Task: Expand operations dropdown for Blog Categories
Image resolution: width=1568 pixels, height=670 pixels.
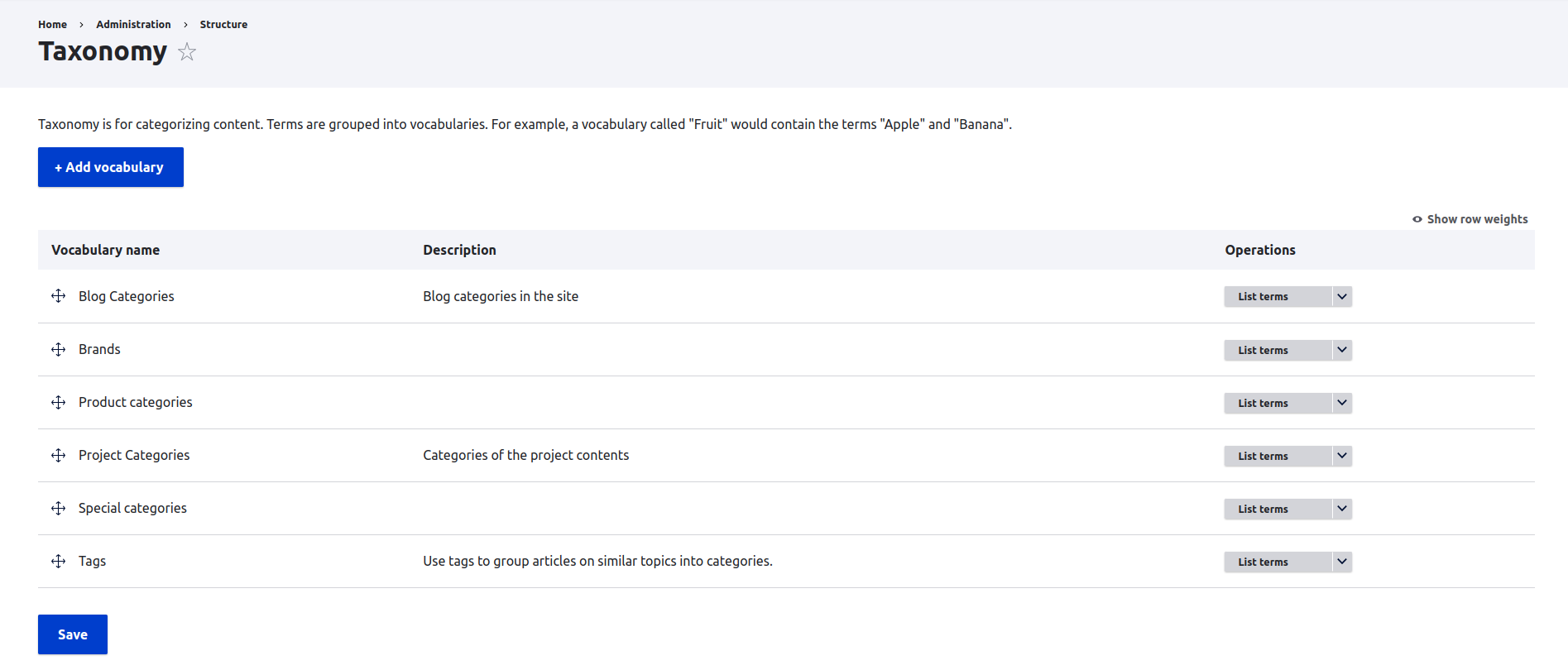Action: pyautogui.click(x=1341, y=296)
